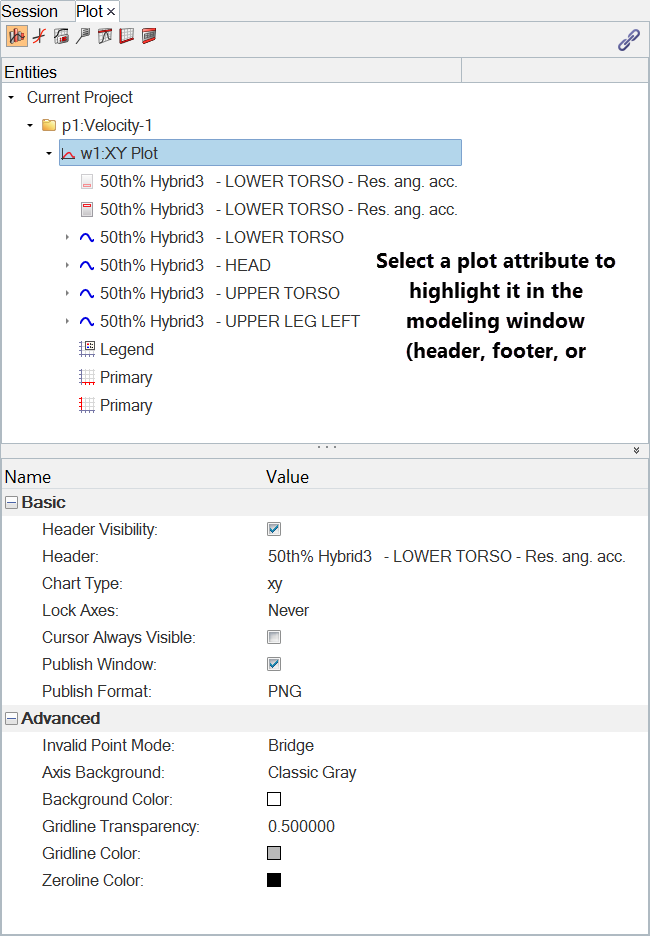The width and height of the screenshot is (650, 936).
Task: Click the note flag filter icon
Action: pyautogui.click(x=83, y=37)
